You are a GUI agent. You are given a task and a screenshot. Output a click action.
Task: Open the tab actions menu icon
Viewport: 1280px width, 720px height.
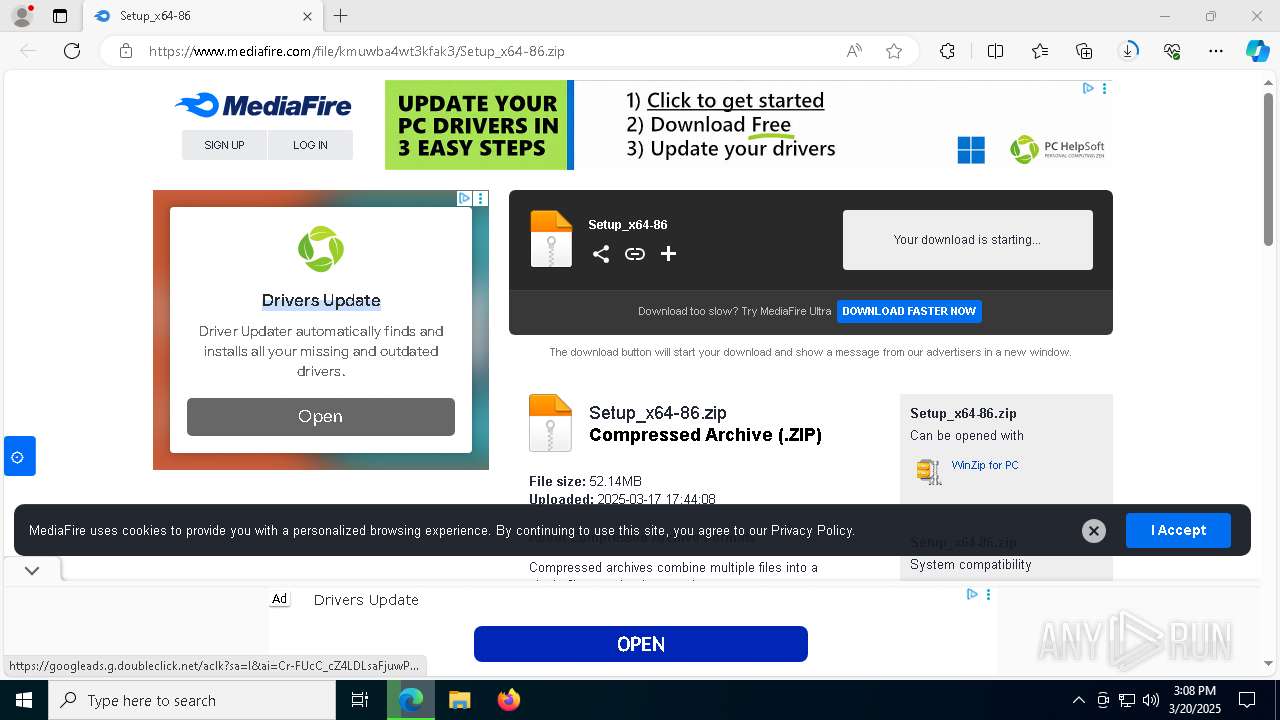[60, 16]
